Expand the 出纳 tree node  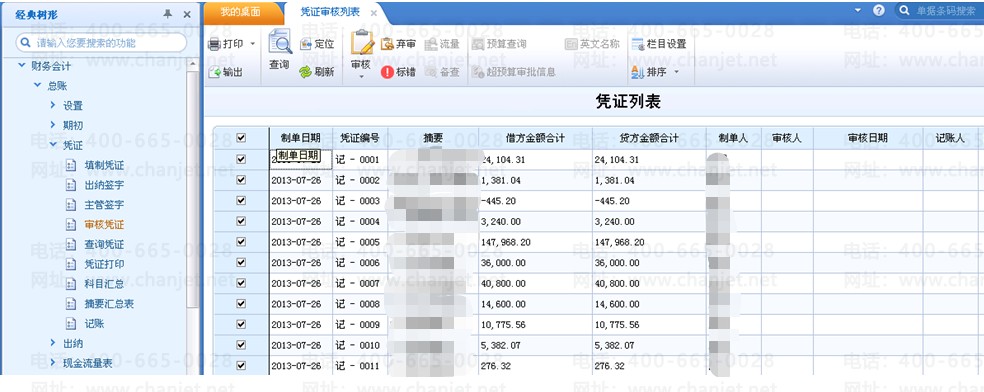coord(53,343)
